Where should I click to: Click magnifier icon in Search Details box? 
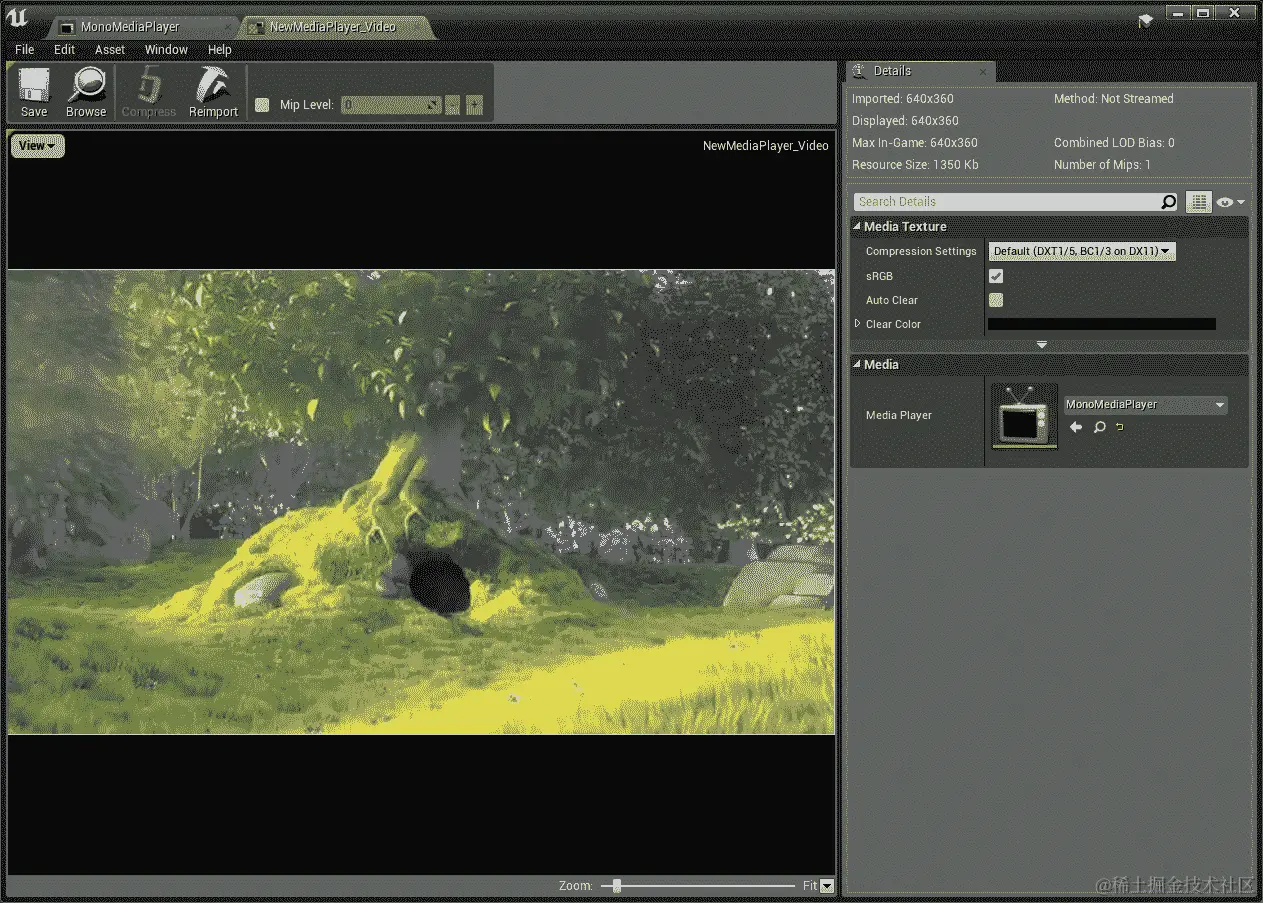tap(1168, 202)
